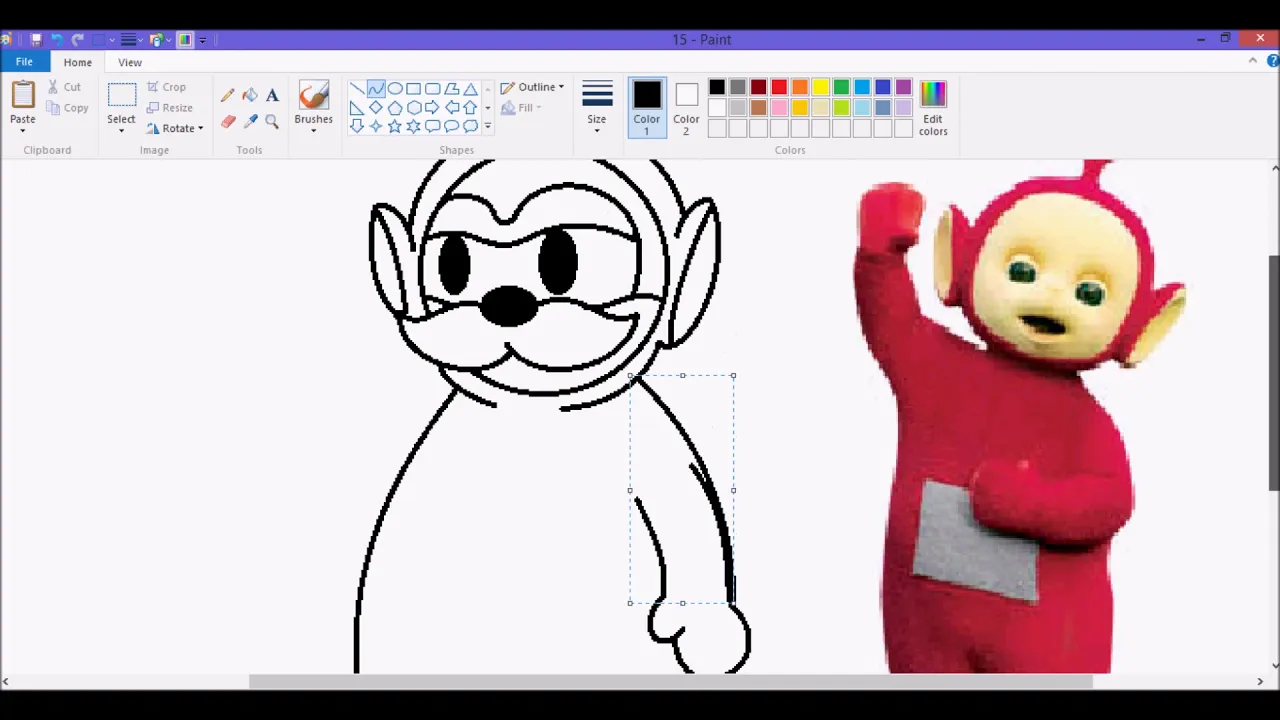The height and width of the screenshot is (720, 1280).
Task: Select the Color picker tool
Action: [251, 122]
